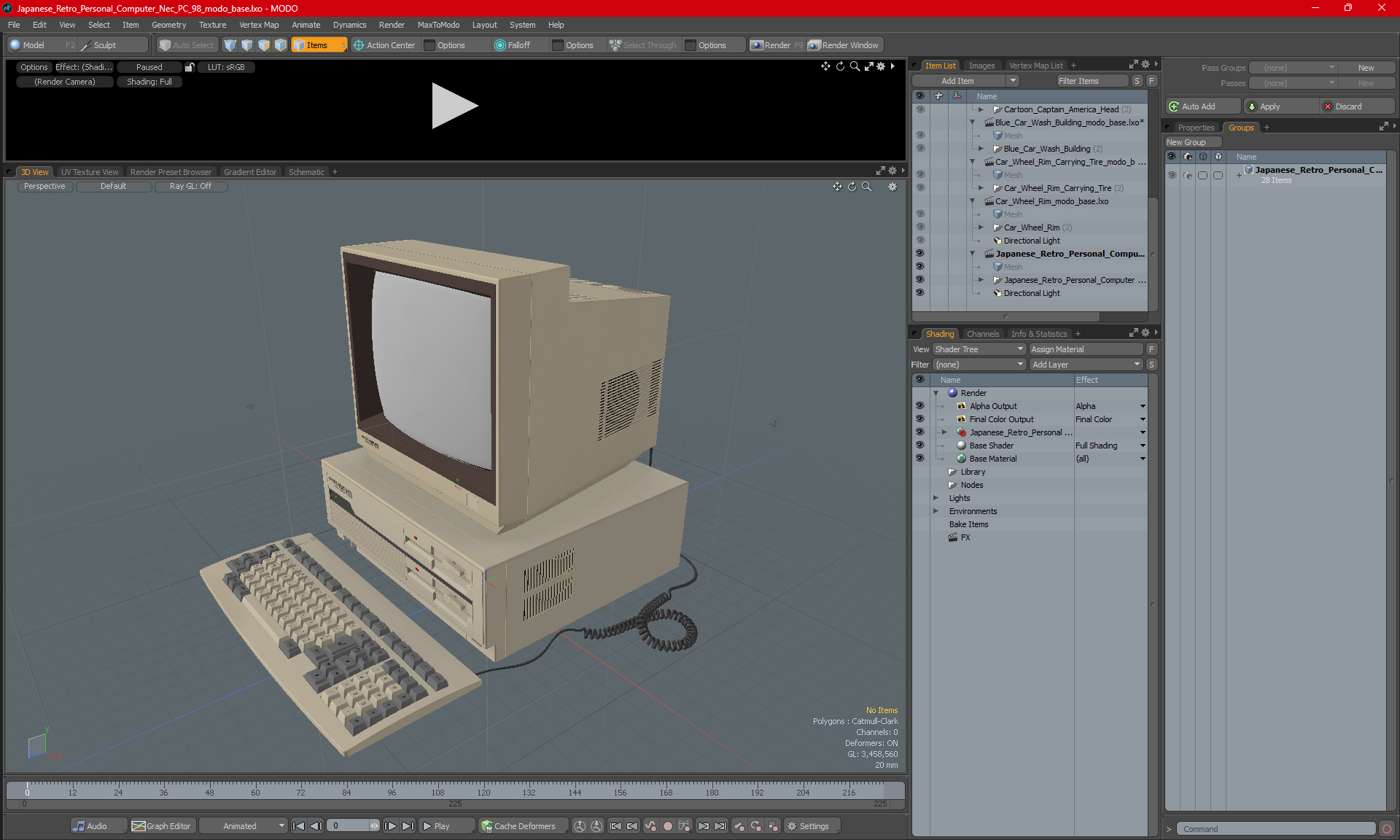The height and width of the screenshot is (840, 1400).
Task: Toggle visibility of Directional Light item
Action: [x=919, y=293]
